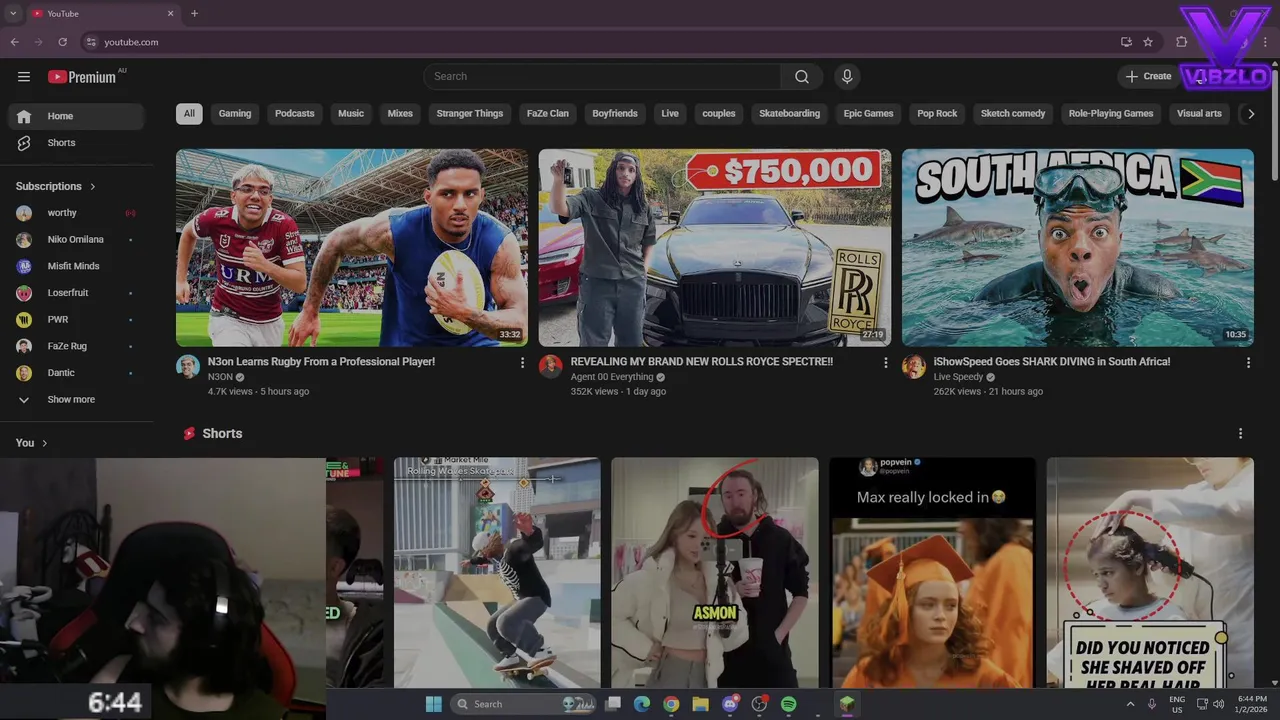This screenshot has width=1280, height=720.
Task: Select the Boyfriends filter chip
Action: point(615,114)
